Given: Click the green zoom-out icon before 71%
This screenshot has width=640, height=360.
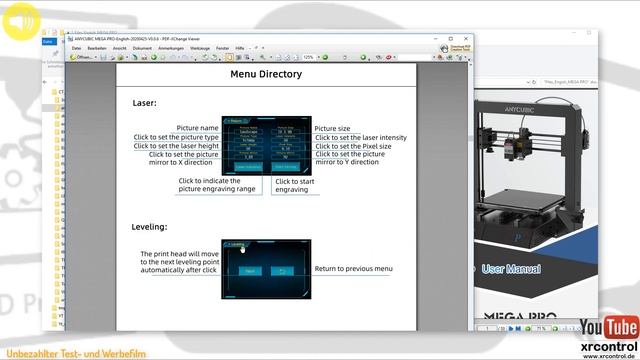Looking at the screenshot, I should coord(528,328).
